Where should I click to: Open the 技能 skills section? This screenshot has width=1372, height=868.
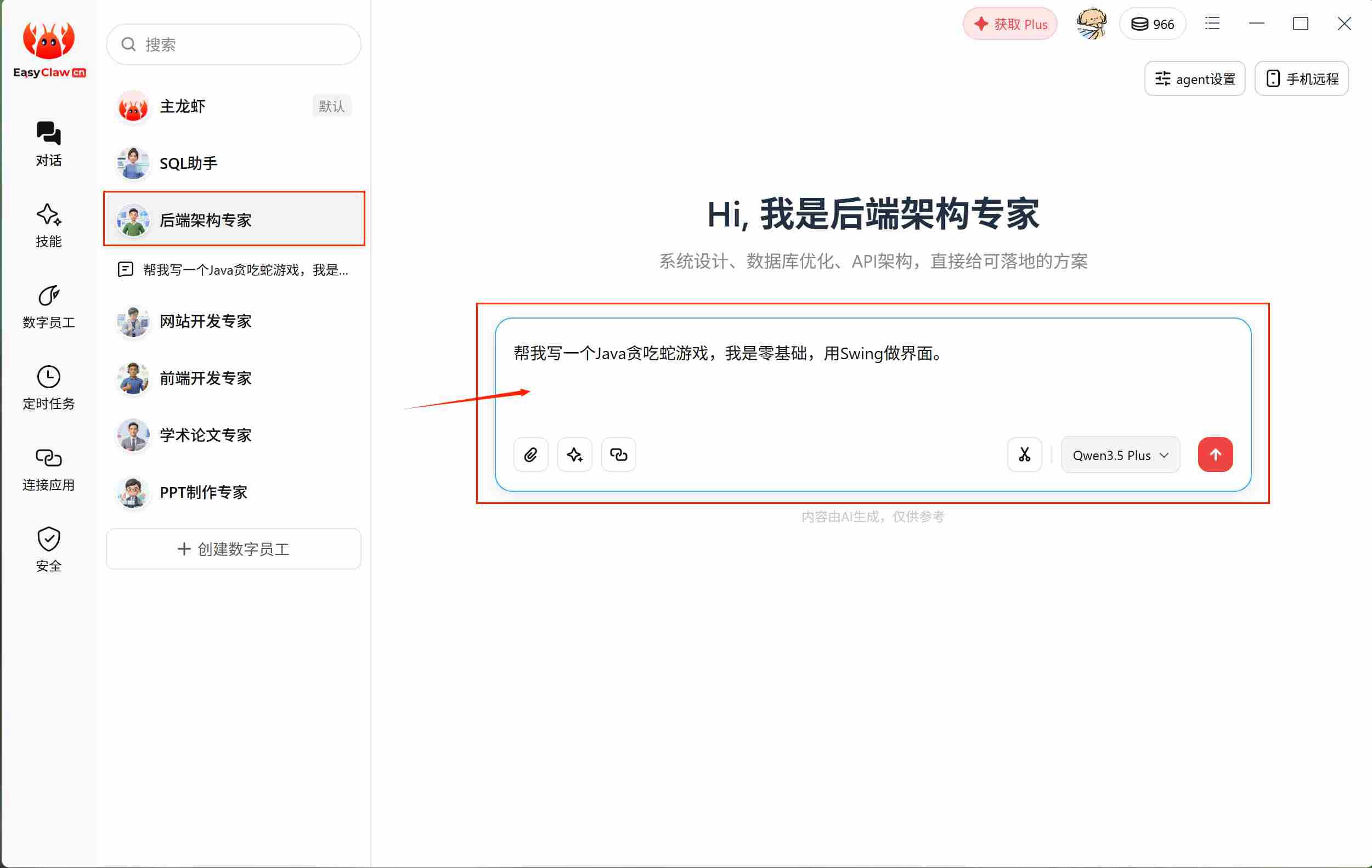pos(48,225)
